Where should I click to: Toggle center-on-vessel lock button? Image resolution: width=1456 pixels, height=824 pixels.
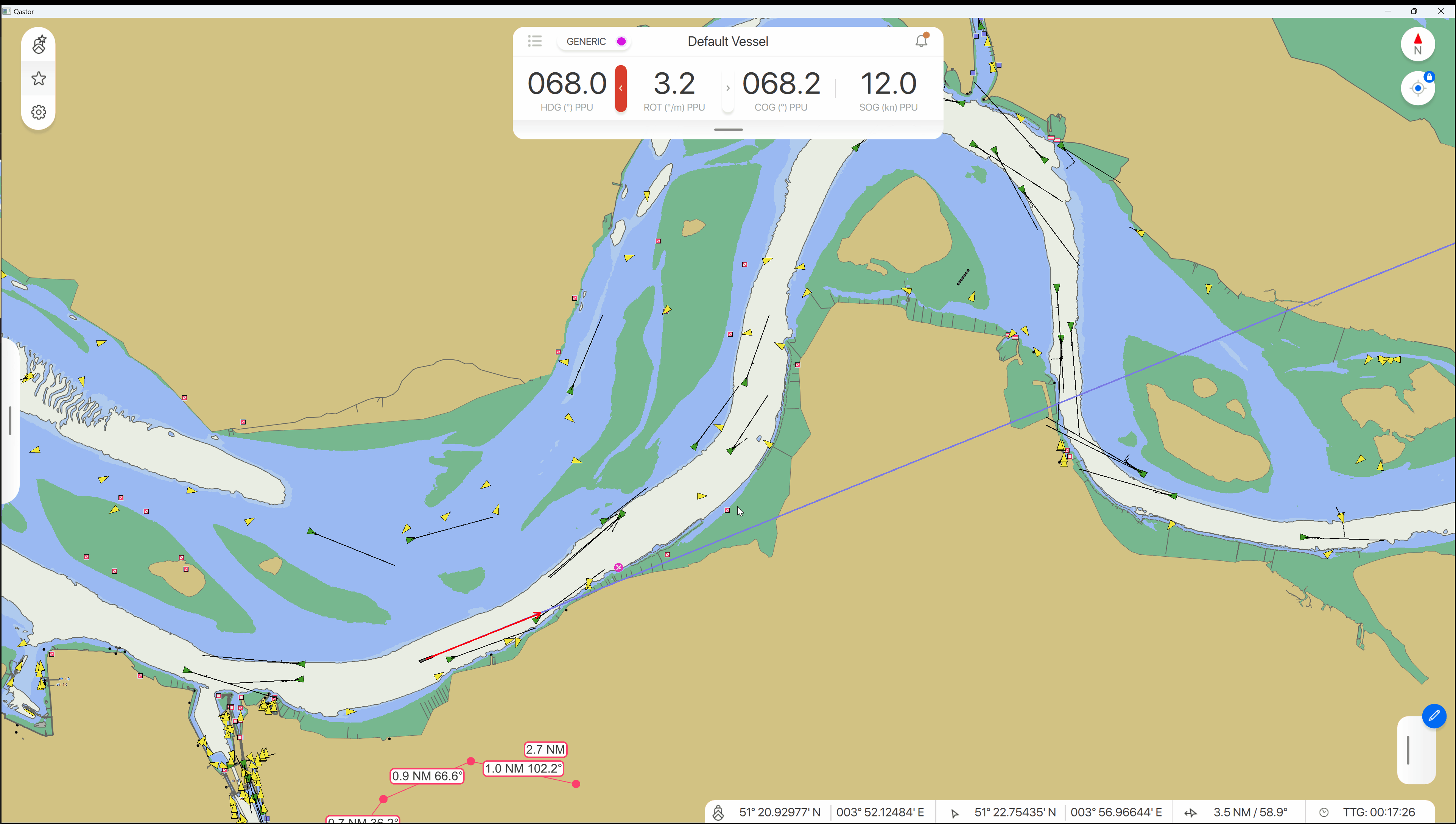coord(1417,88)
